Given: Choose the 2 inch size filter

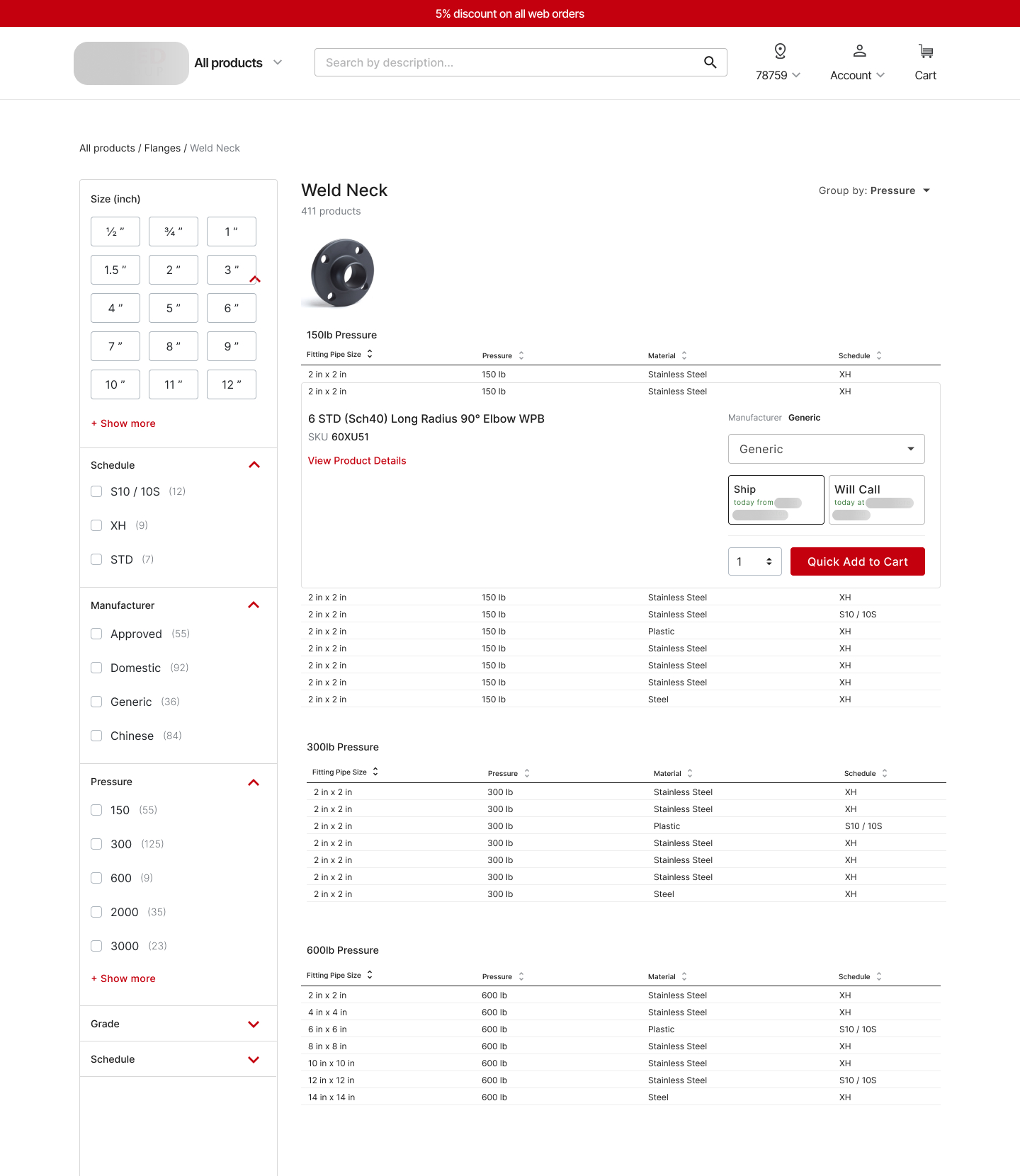Looking at the screenshot, I should click(x=174, y=270).
